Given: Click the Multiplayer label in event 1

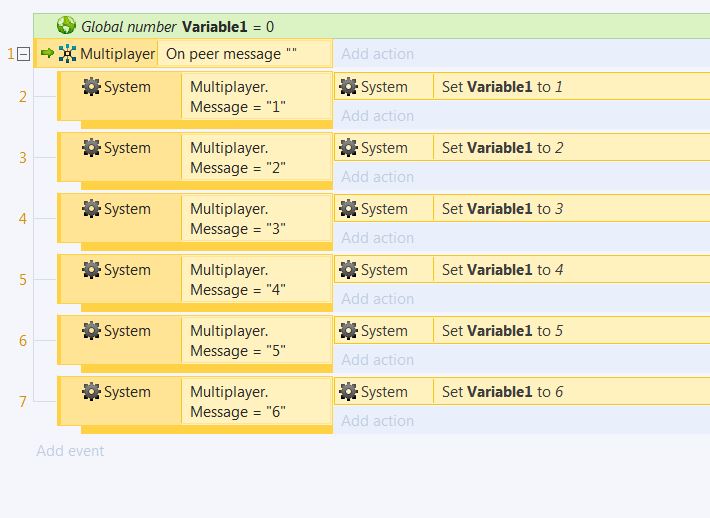Looking at the screenshot, I should [118, 54].
